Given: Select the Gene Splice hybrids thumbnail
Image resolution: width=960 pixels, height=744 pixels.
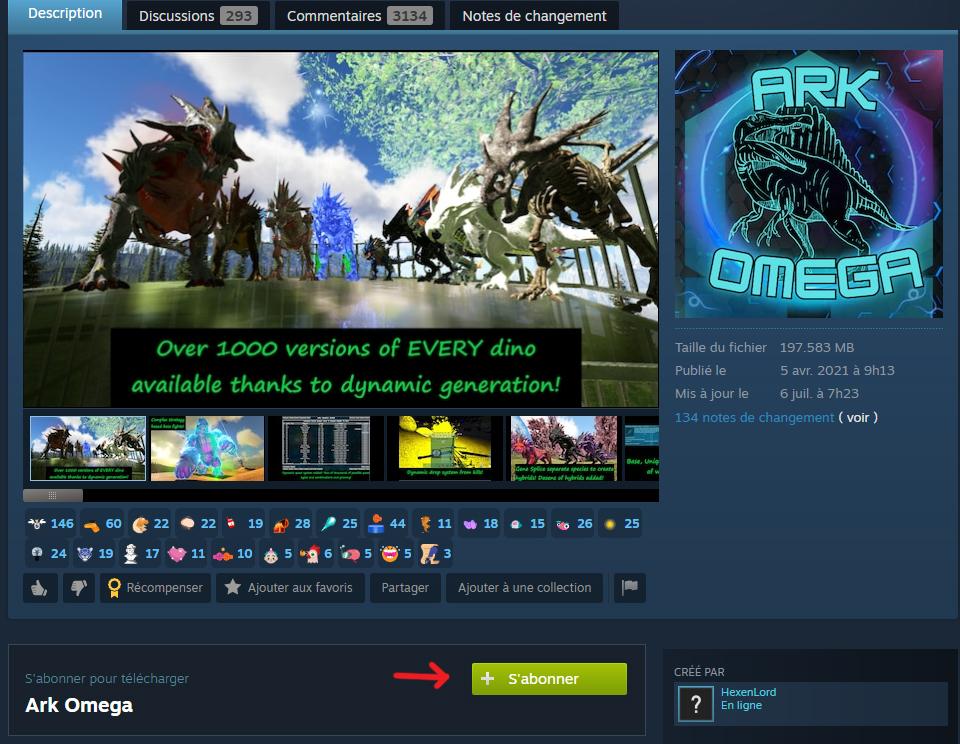Looking at the screenshot, I should (x=564, y=448).
